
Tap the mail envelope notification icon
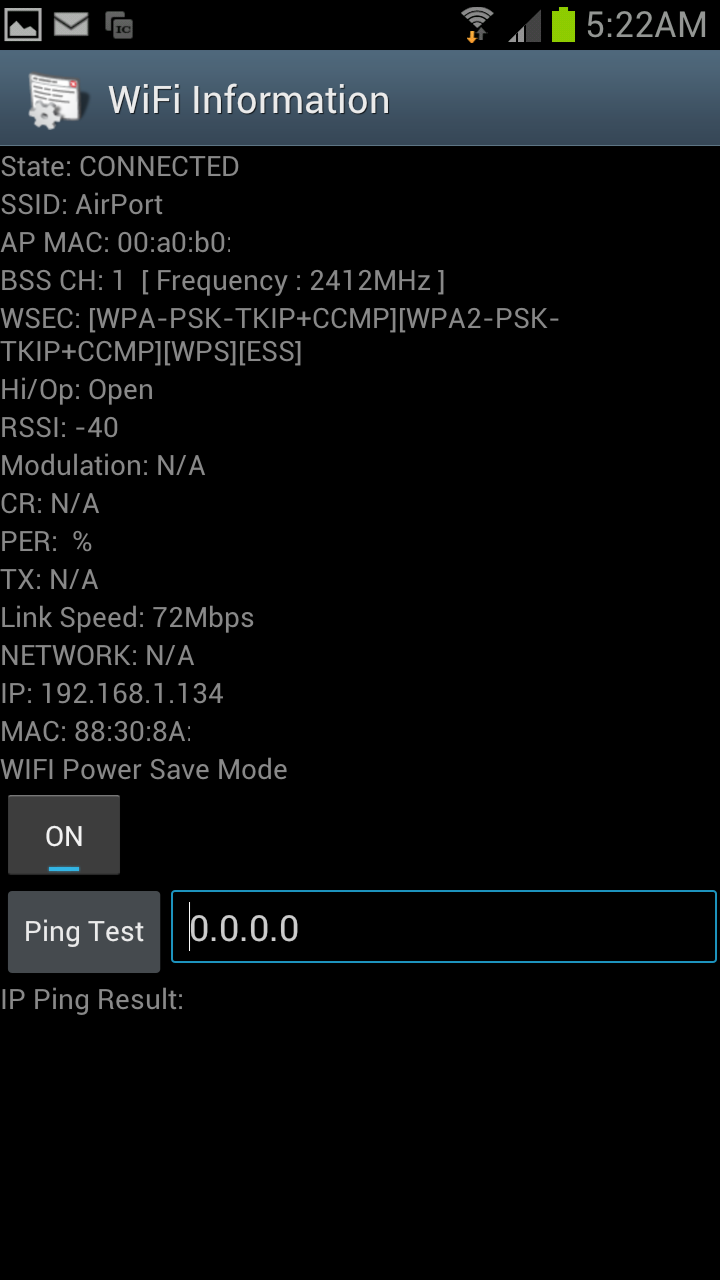tap(71, 24)
